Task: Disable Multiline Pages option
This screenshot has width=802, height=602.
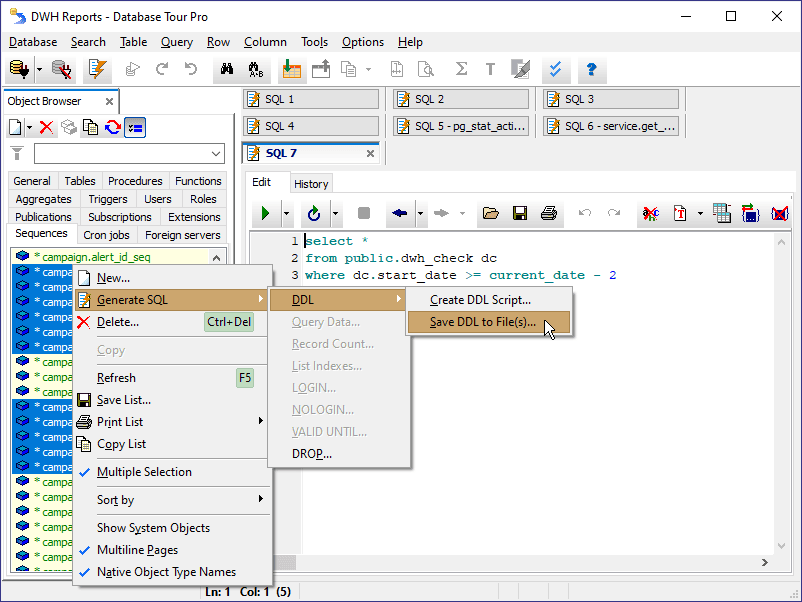Action: pyautogui.click(x=137, y=550)
